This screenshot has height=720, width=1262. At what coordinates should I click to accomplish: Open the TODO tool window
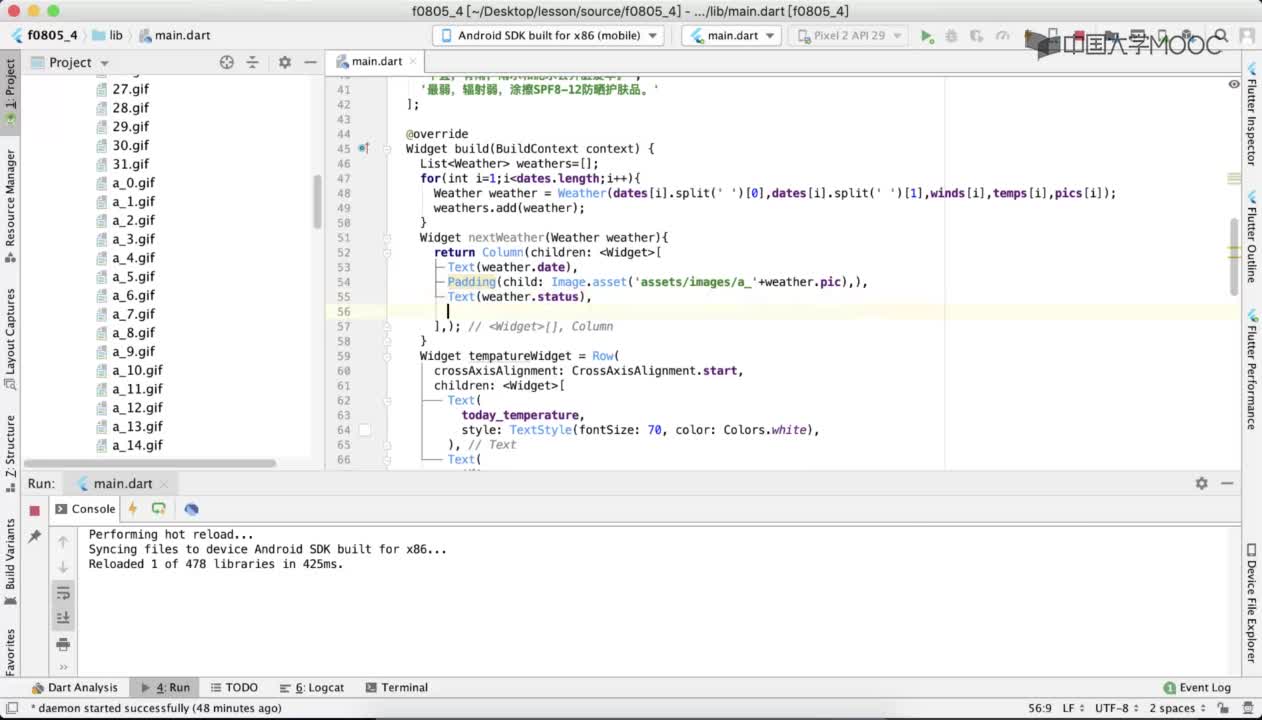[233, 687]
